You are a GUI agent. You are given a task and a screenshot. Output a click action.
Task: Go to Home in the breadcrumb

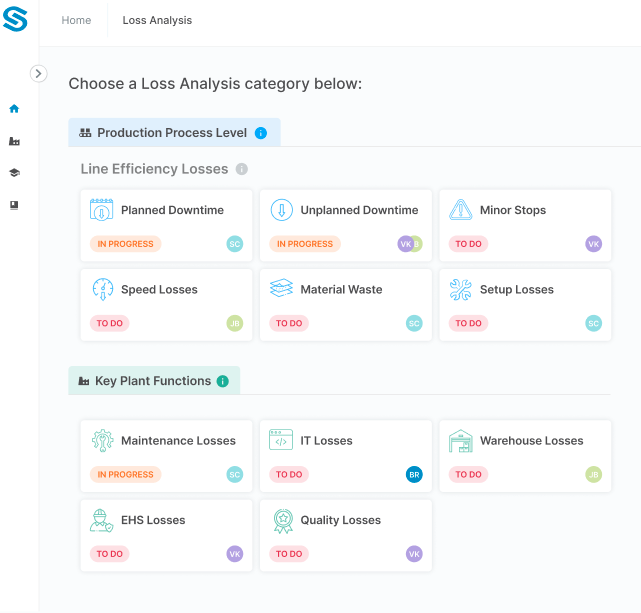pos(76,20)
